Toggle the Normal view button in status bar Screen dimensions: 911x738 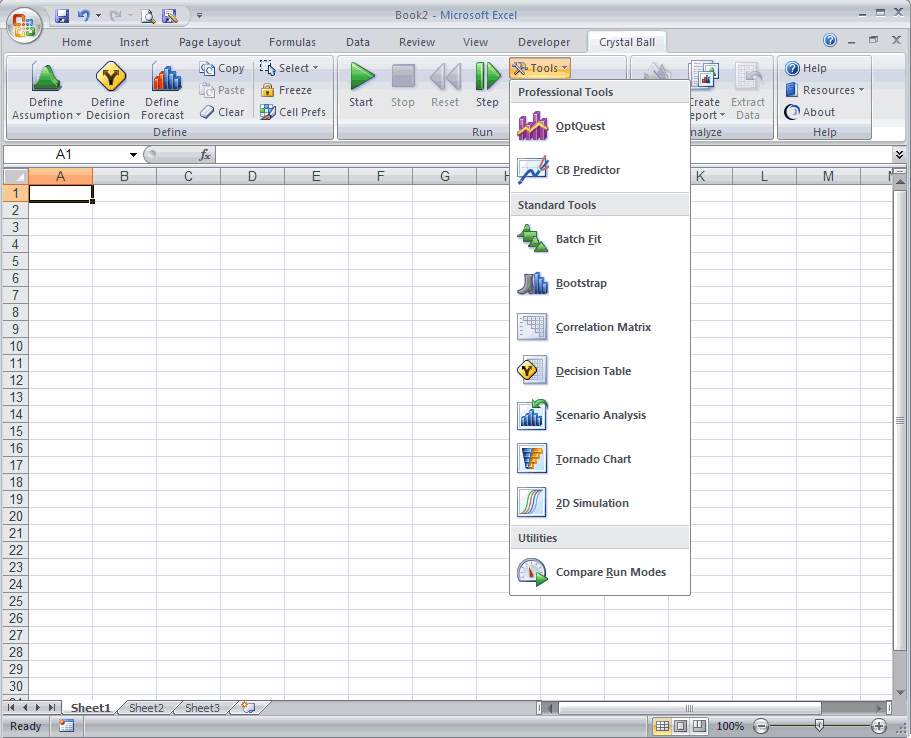[662, 726]
